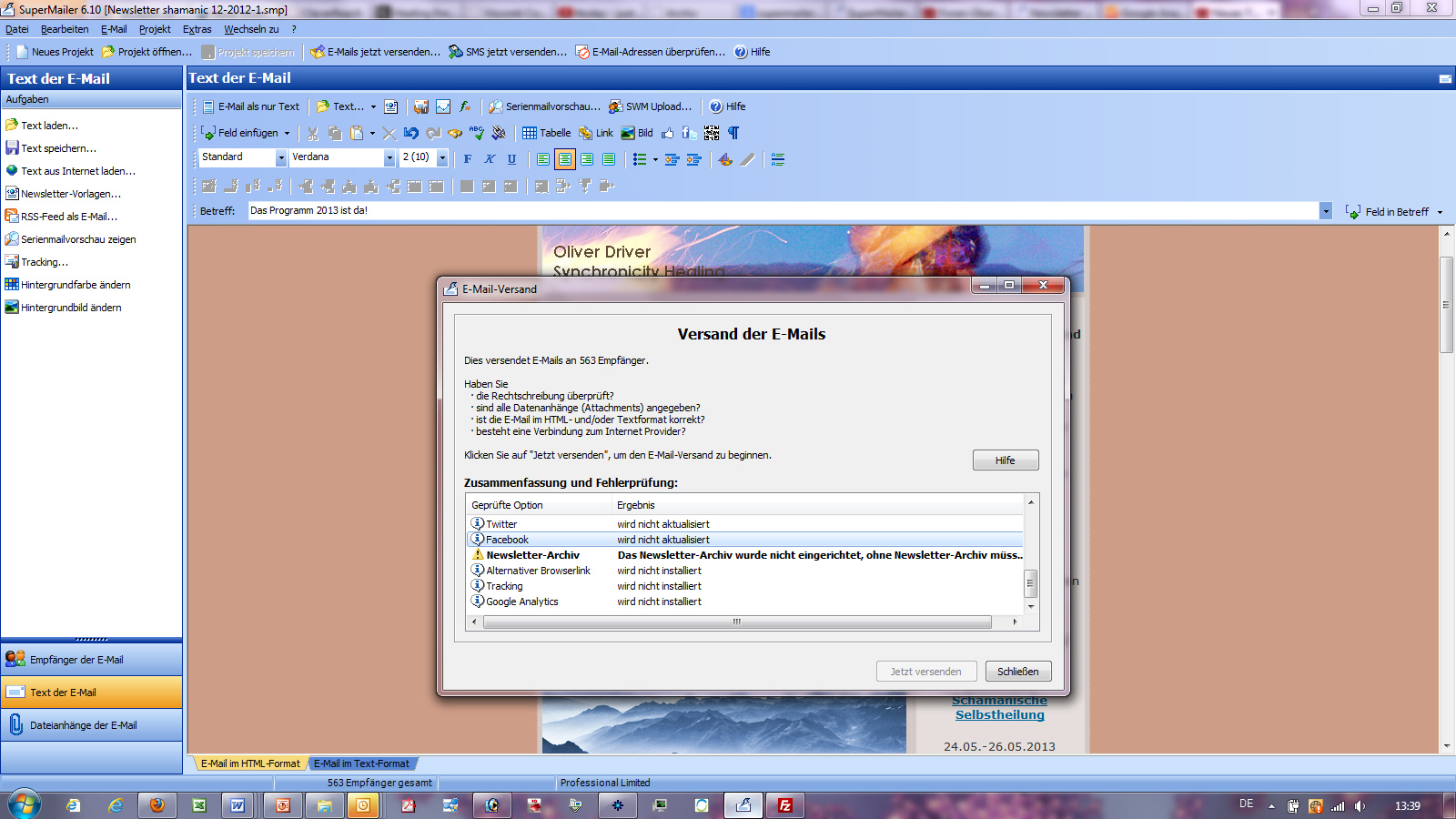
Task: Toggle underline (U) formatting
Action: (511, 159)
